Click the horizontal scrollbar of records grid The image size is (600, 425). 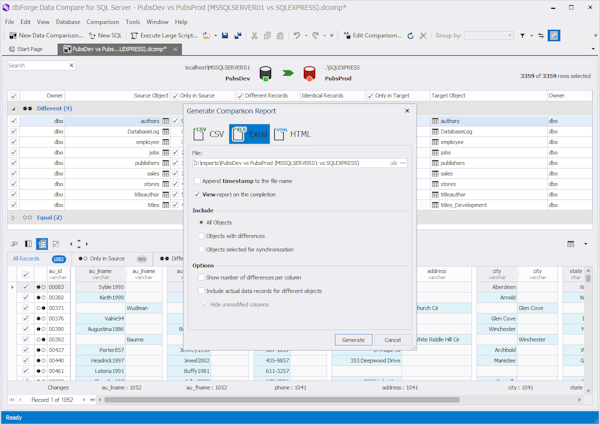tap(282, 400)
